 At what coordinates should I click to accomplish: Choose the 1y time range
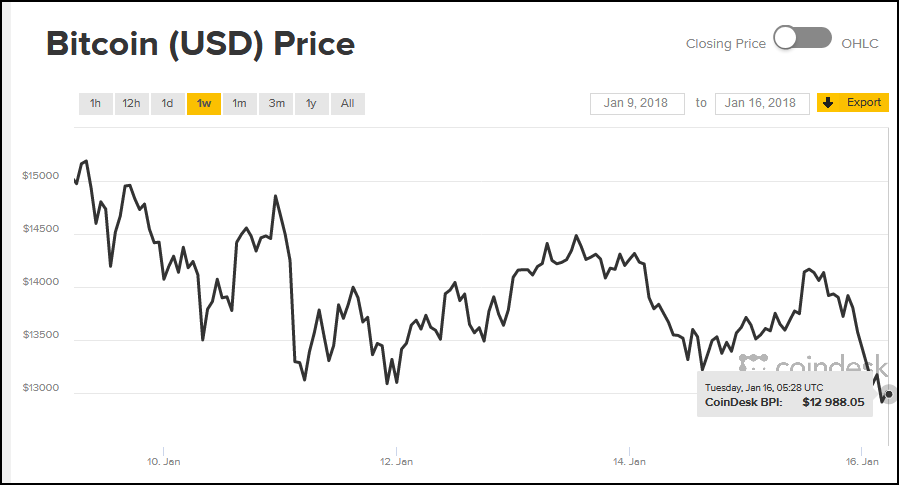tap(311, 104)
